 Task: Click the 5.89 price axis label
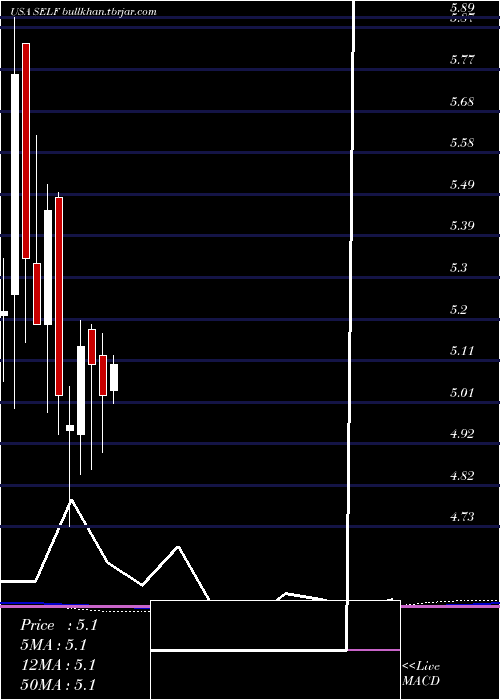[x=462, y=8]
